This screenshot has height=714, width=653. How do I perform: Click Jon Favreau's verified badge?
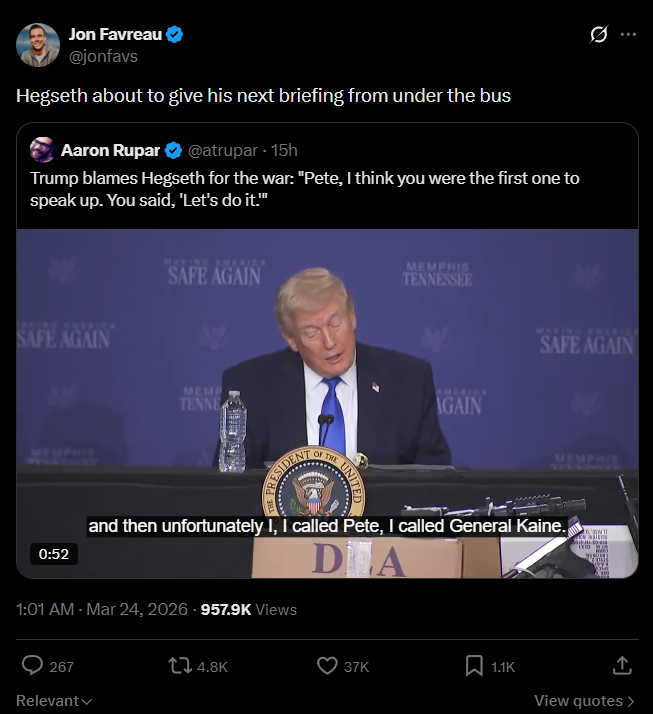(175, 35)
